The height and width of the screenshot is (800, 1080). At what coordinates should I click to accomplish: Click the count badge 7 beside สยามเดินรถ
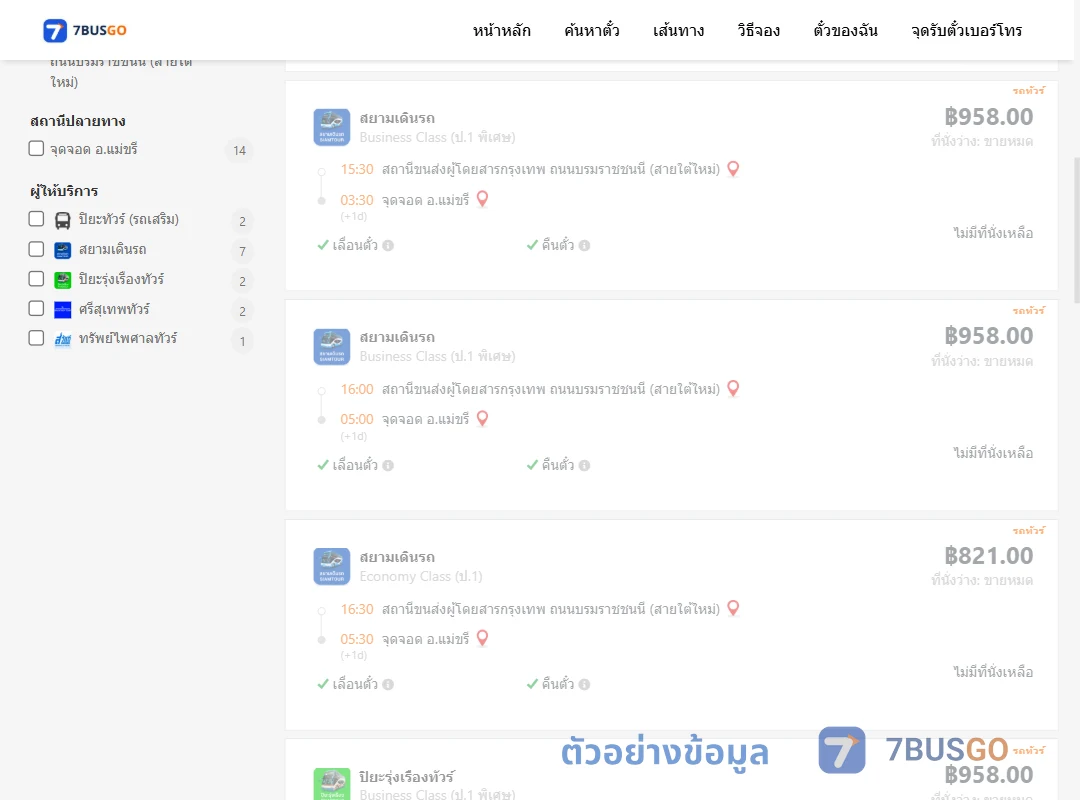tap(242, 251)
